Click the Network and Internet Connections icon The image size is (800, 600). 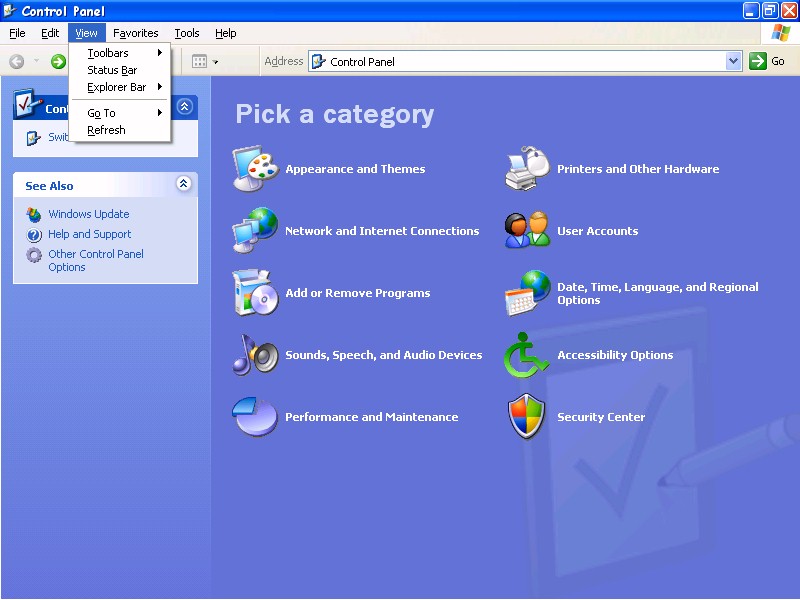(x=256, y=230)
